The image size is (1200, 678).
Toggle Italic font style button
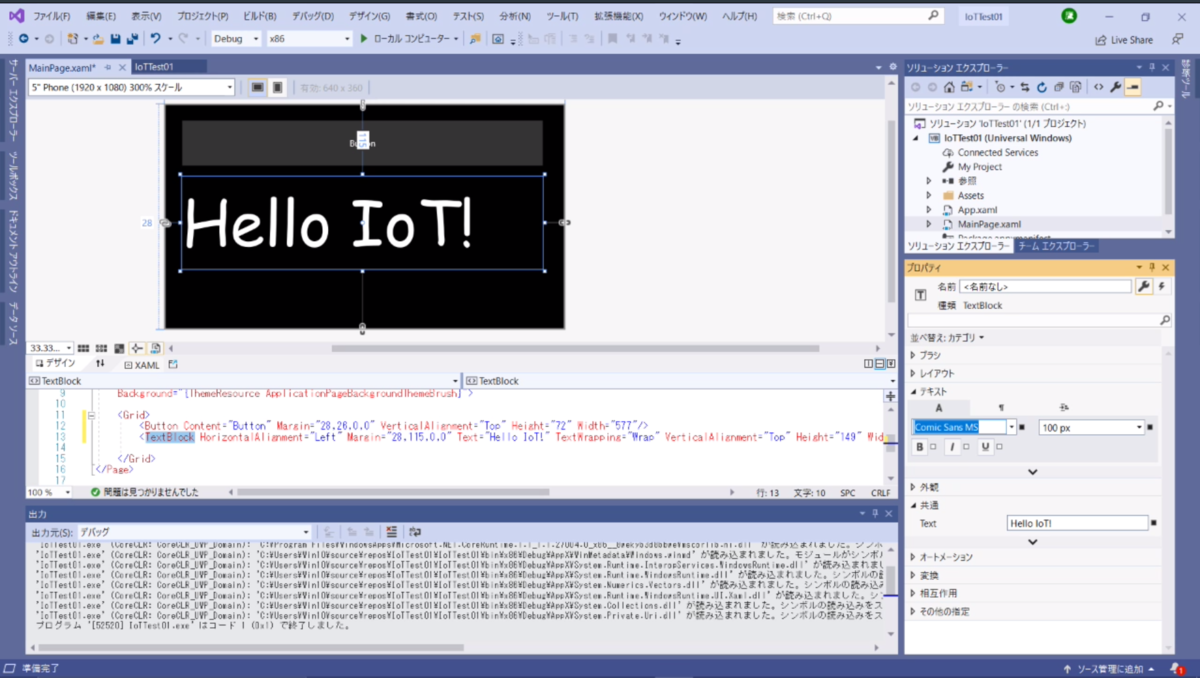953,447
